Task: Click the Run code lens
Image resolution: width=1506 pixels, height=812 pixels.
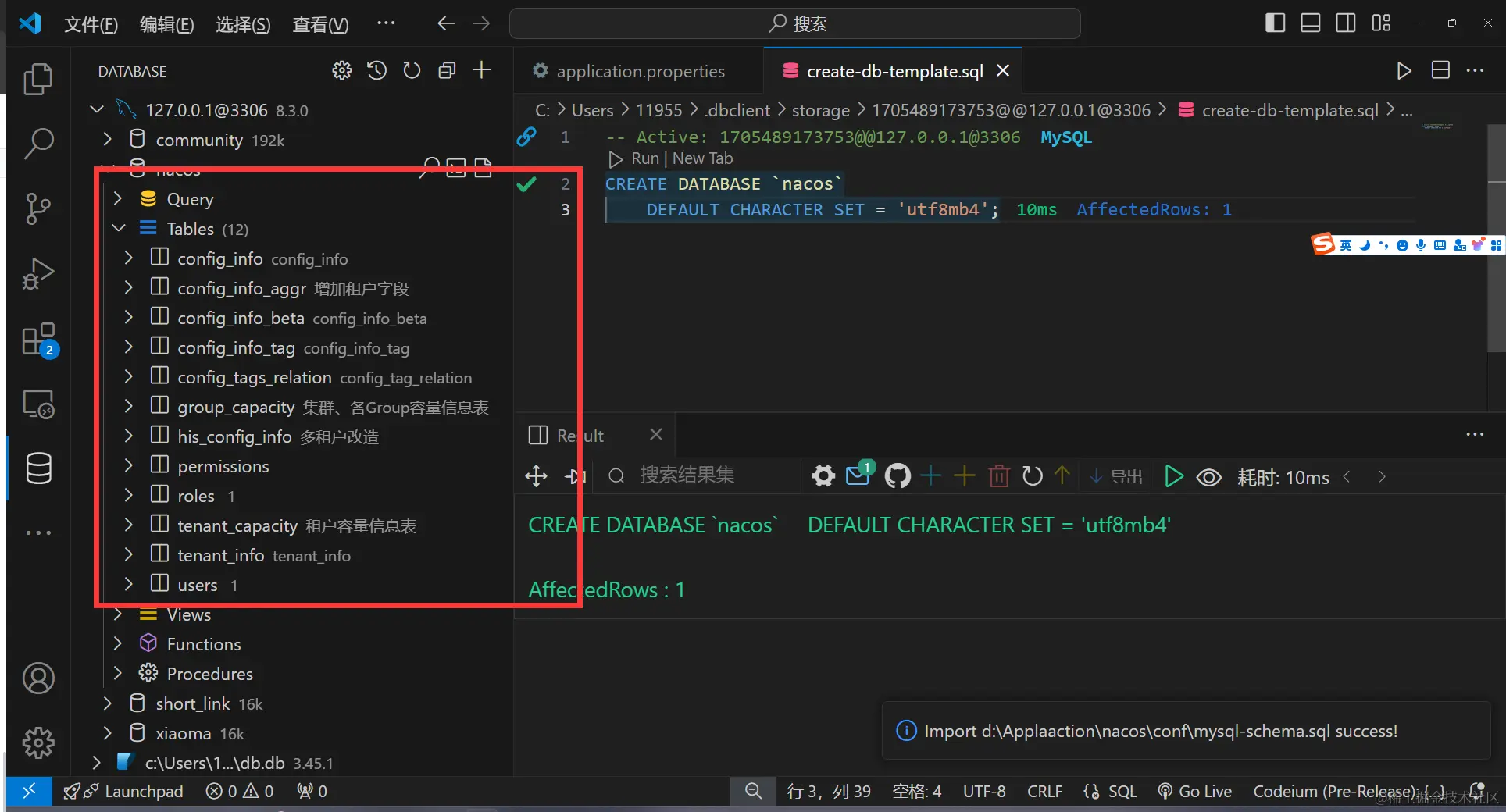Action: coord(645,158)
